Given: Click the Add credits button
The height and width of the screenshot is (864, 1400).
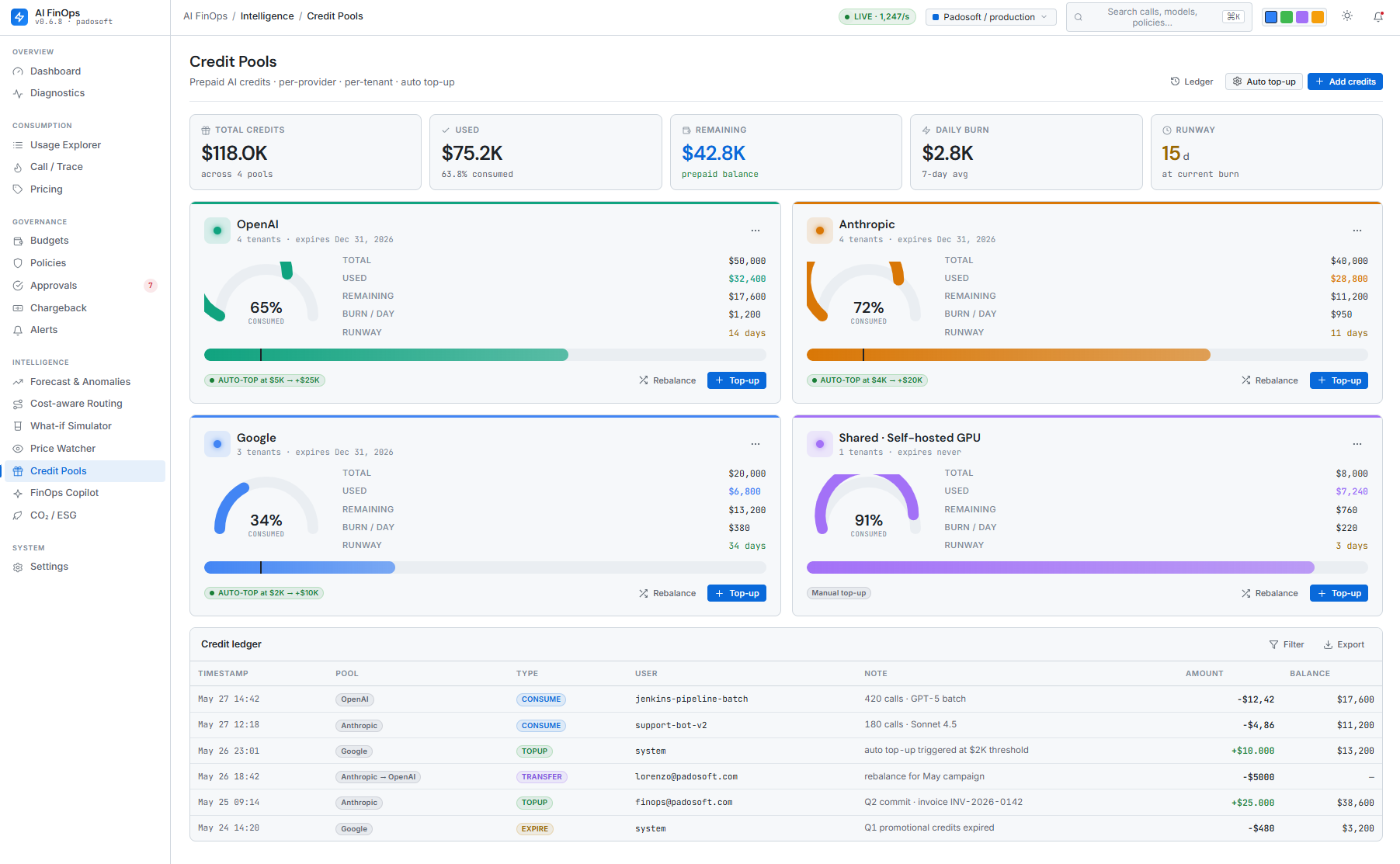Looking at the screenshot, I should click(1345, 82).
